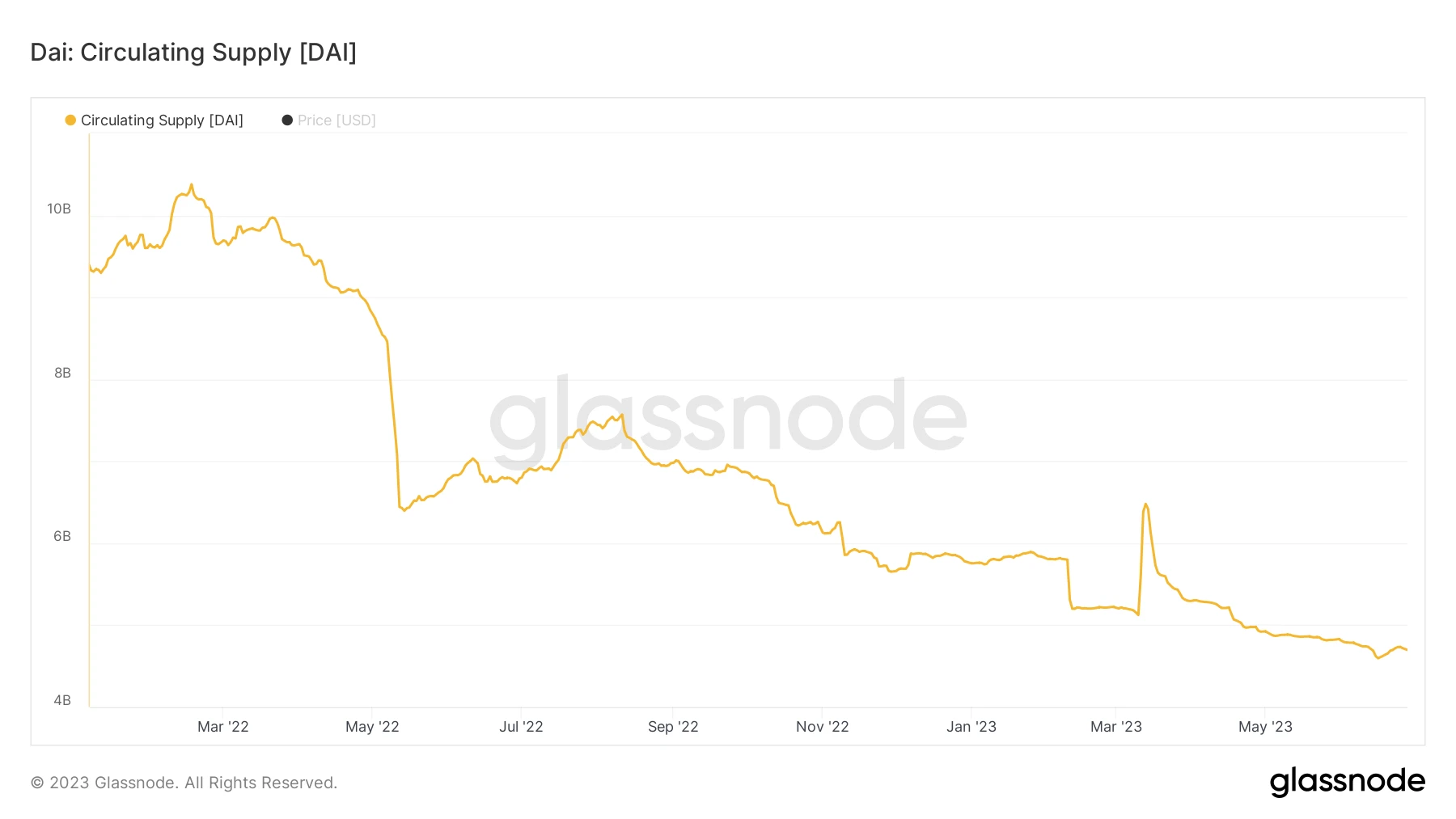Toggle the Circulating Supply [DAI] series label
The image size is (1456, 819).
click(x=162, y=120)
